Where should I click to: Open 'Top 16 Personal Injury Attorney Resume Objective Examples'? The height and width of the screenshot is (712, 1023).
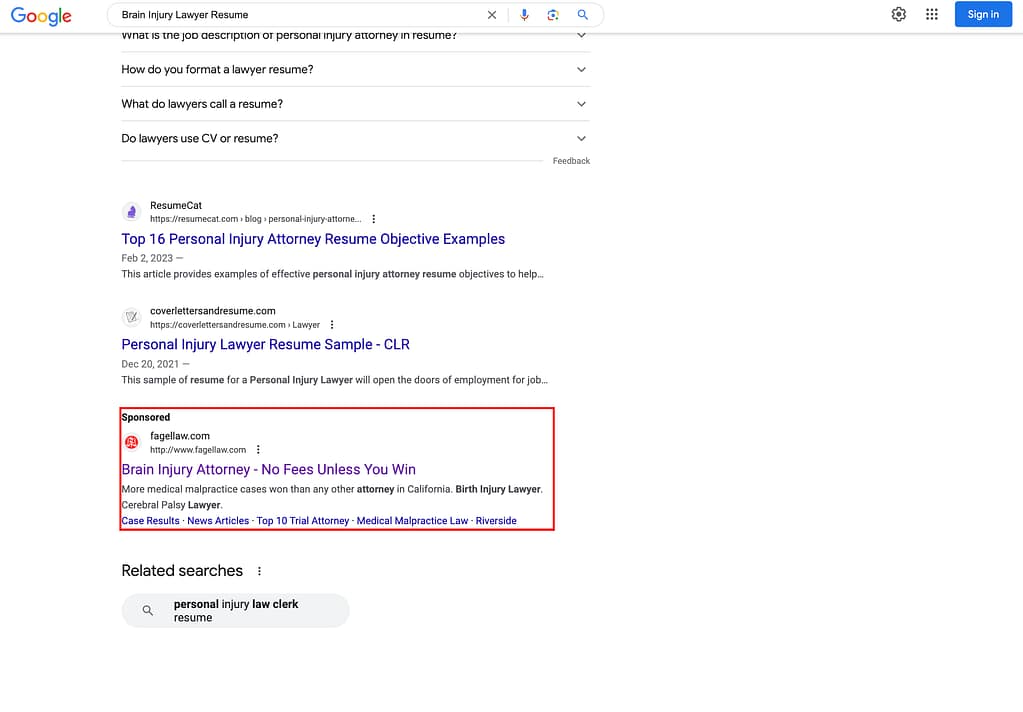tap(313, 240)
